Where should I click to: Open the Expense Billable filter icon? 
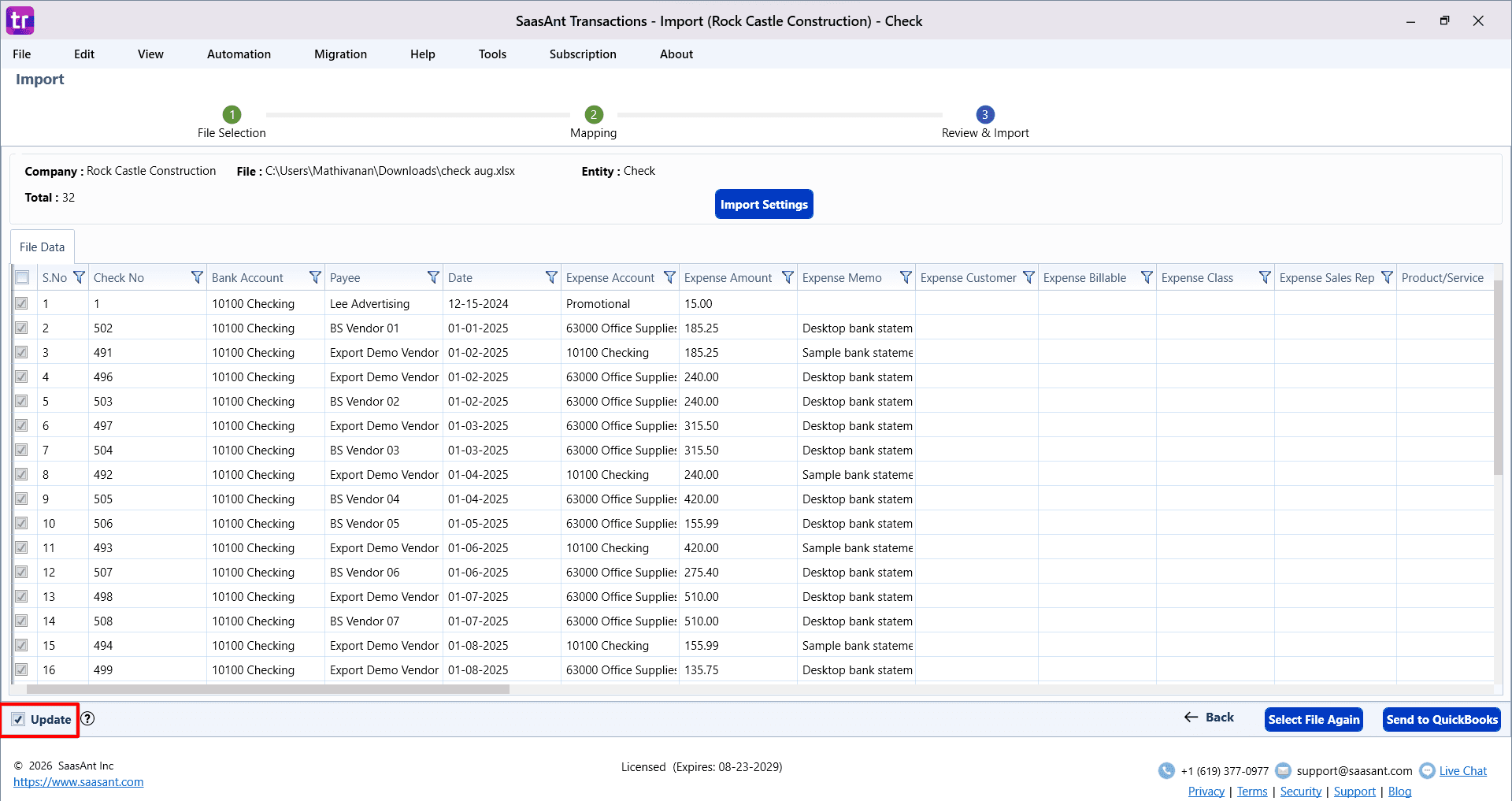[1147, 277]
